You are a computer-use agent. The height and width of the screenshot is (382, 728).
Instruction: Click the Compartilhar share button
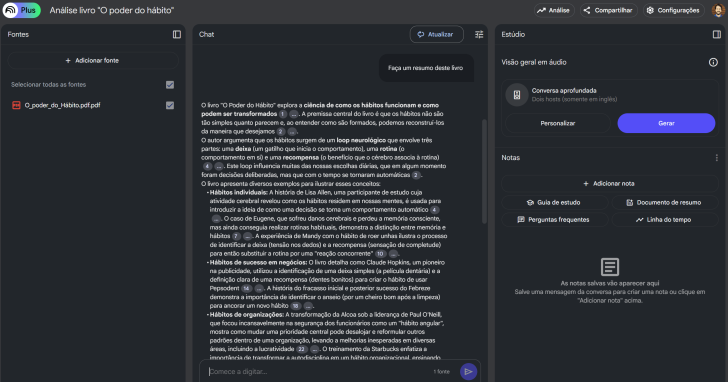tap(609, 10)
